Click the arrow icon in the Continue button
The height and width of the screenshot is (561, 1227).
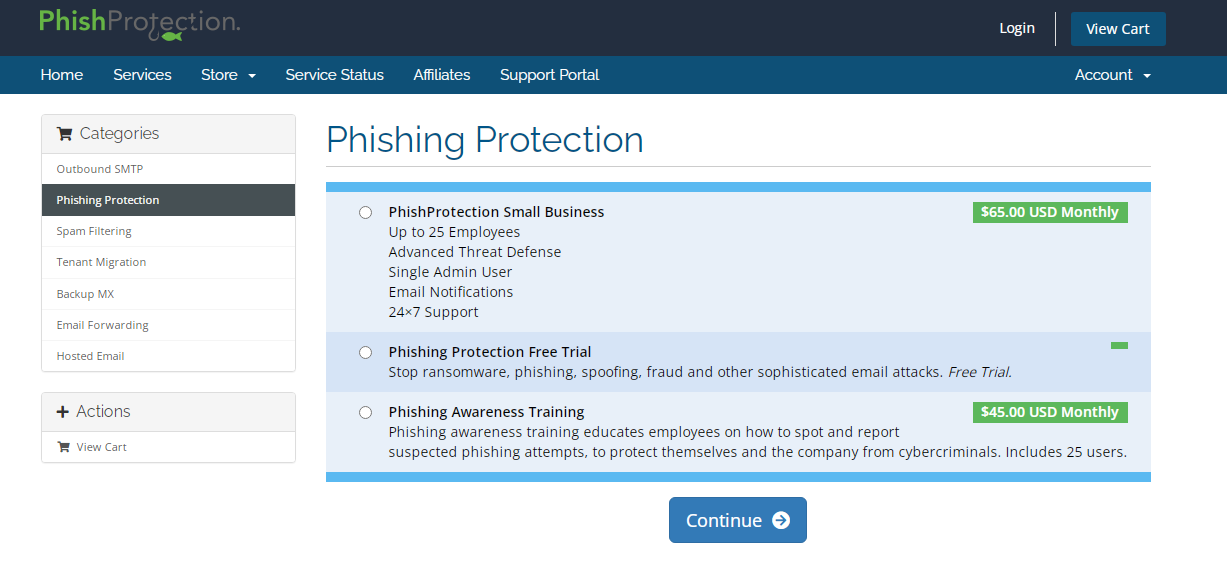[781, 520]
